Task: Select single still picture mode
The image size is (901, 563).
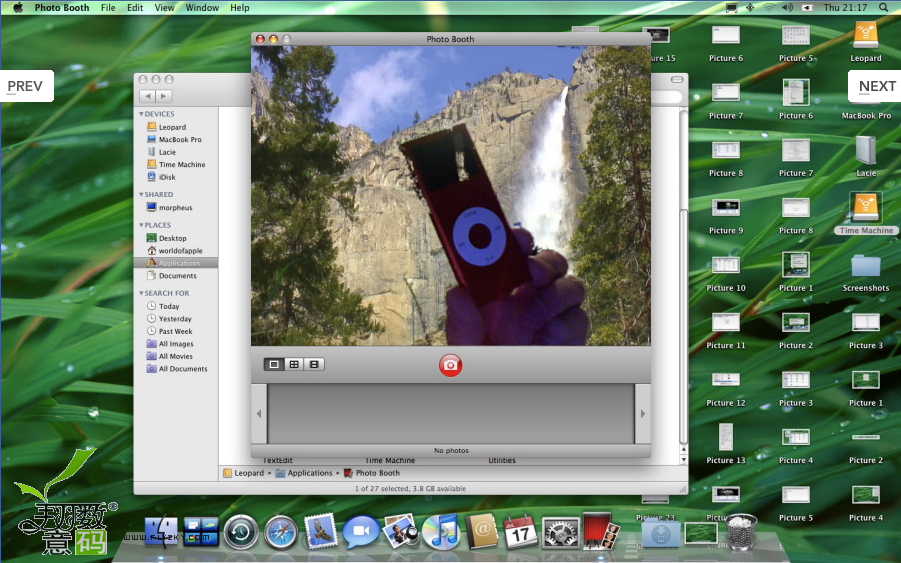Action: click(x=274, y=365)
